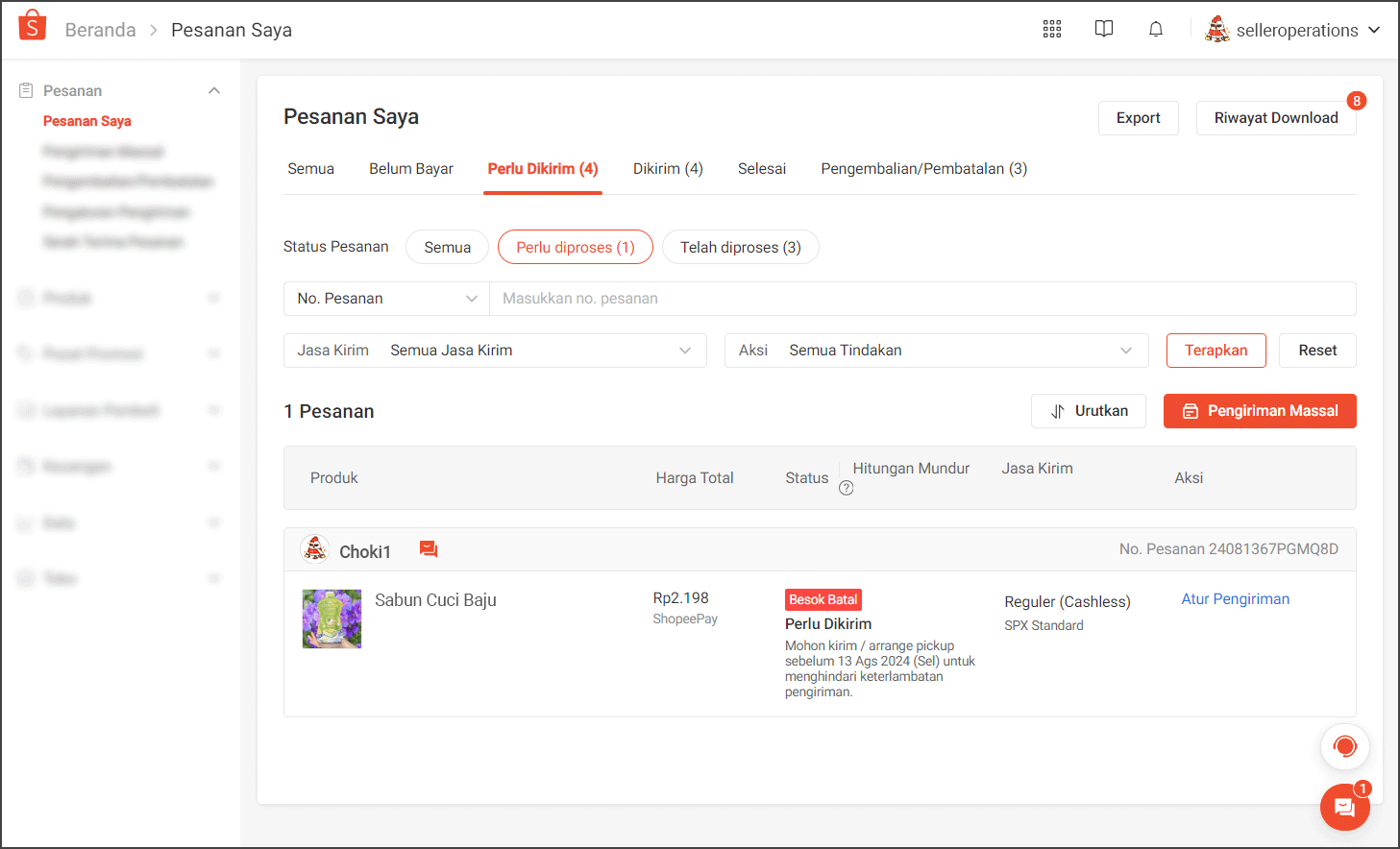This screenshot has width=1400, height=849.
Task: Select the Semua status filter pill
Action: pyautogui.click(x=448, y=247)
